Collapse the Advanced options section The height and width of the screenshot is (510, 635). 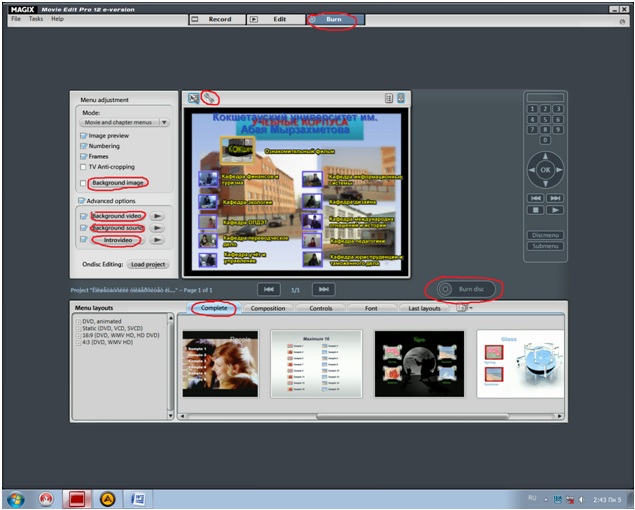[x=83, y=200]
